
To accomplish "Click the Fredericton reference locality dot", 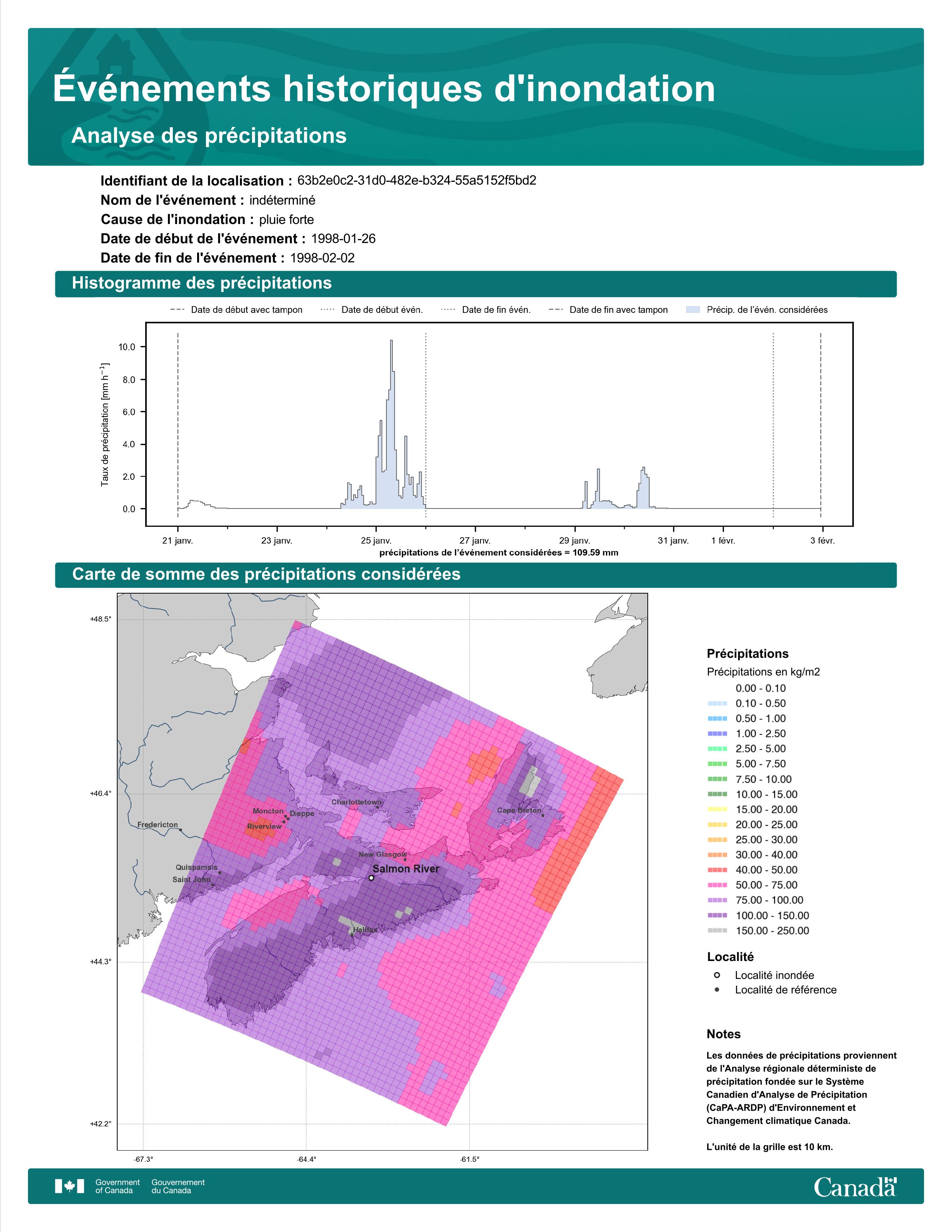I will 180,830.
